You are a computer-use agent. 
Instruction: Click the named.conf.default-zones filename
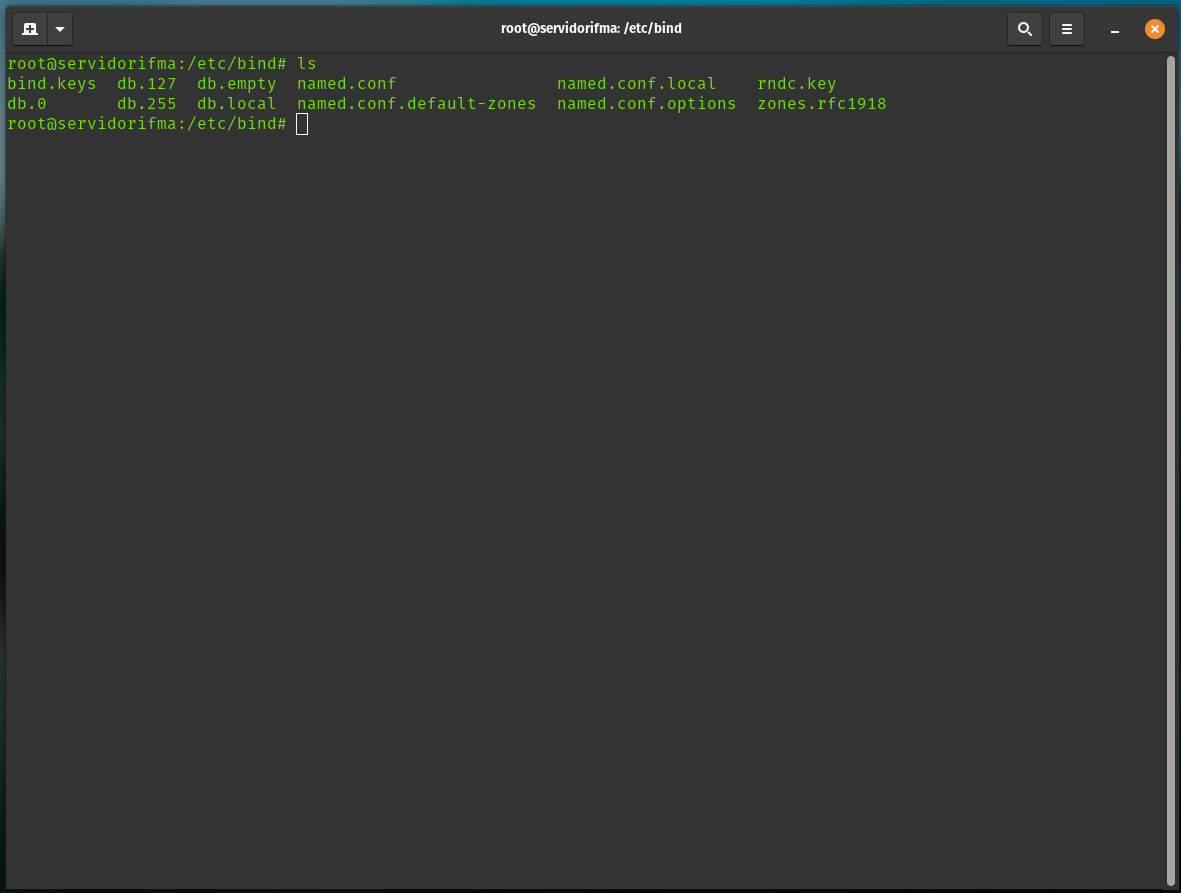point(416,103)
